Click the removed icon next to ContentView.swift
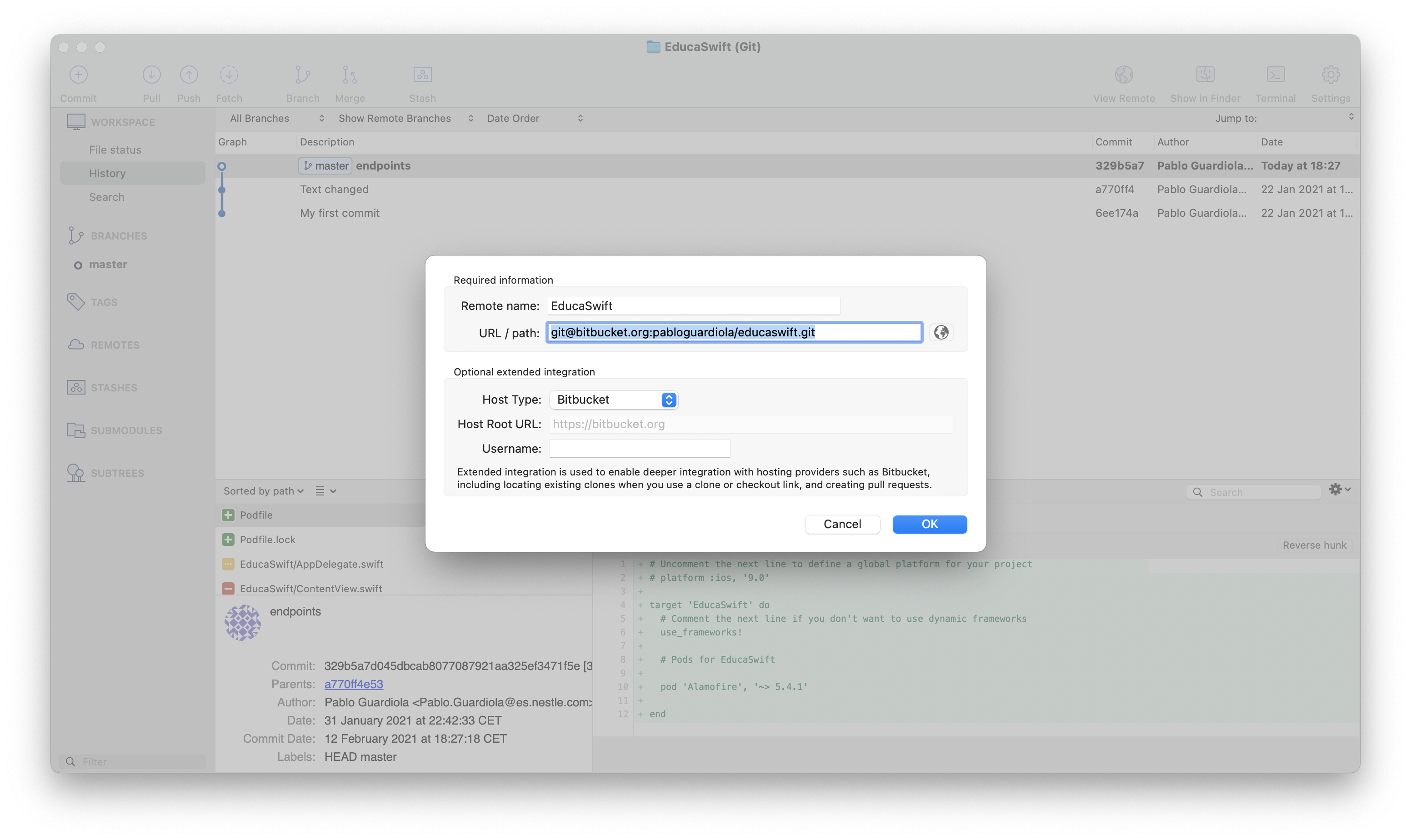Image resolution: width=1411 pixels, height=840 pixels. pos(228,589)
